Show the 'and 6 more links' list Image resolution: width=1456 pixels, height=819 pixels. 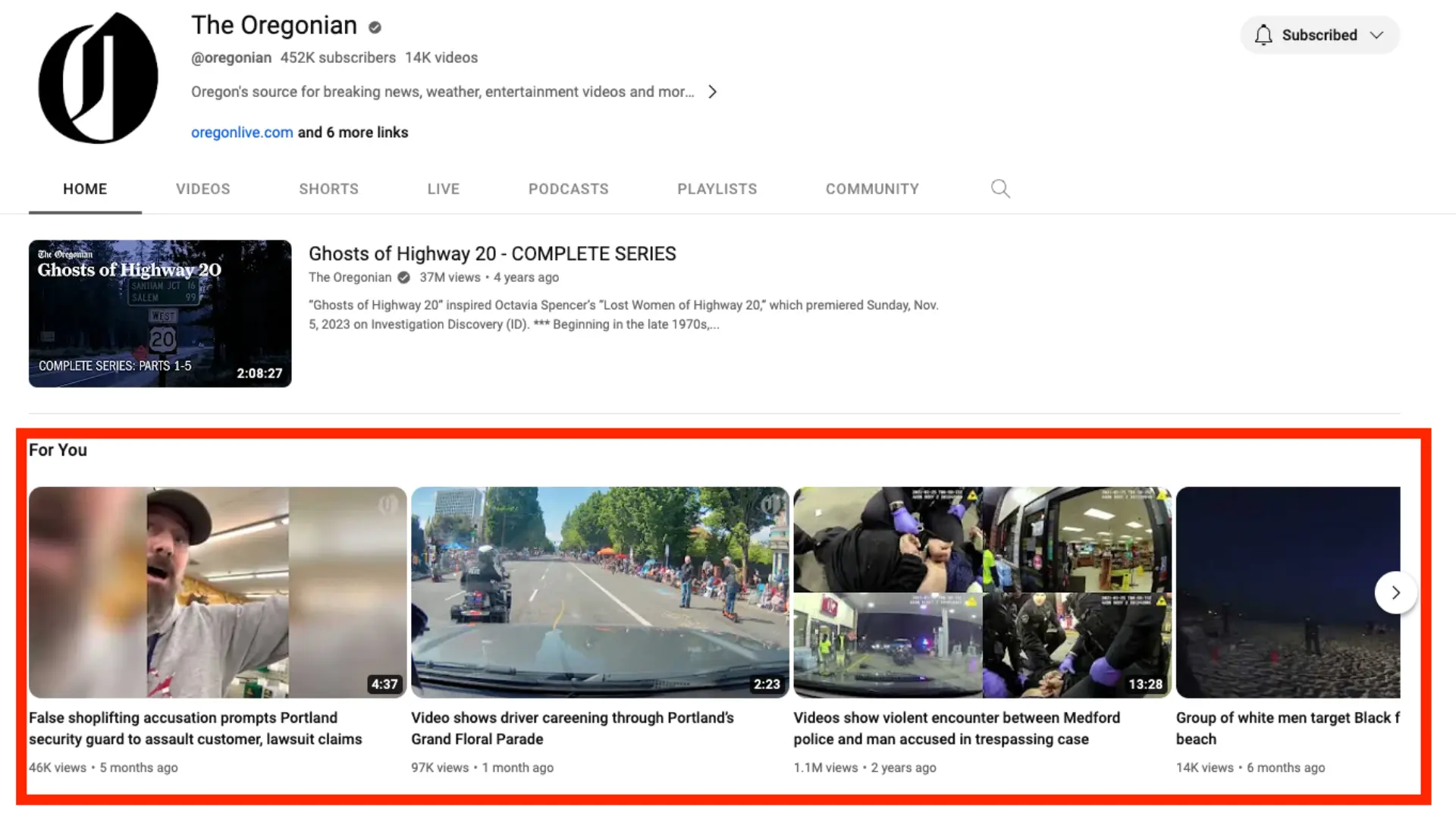point(353,132)
